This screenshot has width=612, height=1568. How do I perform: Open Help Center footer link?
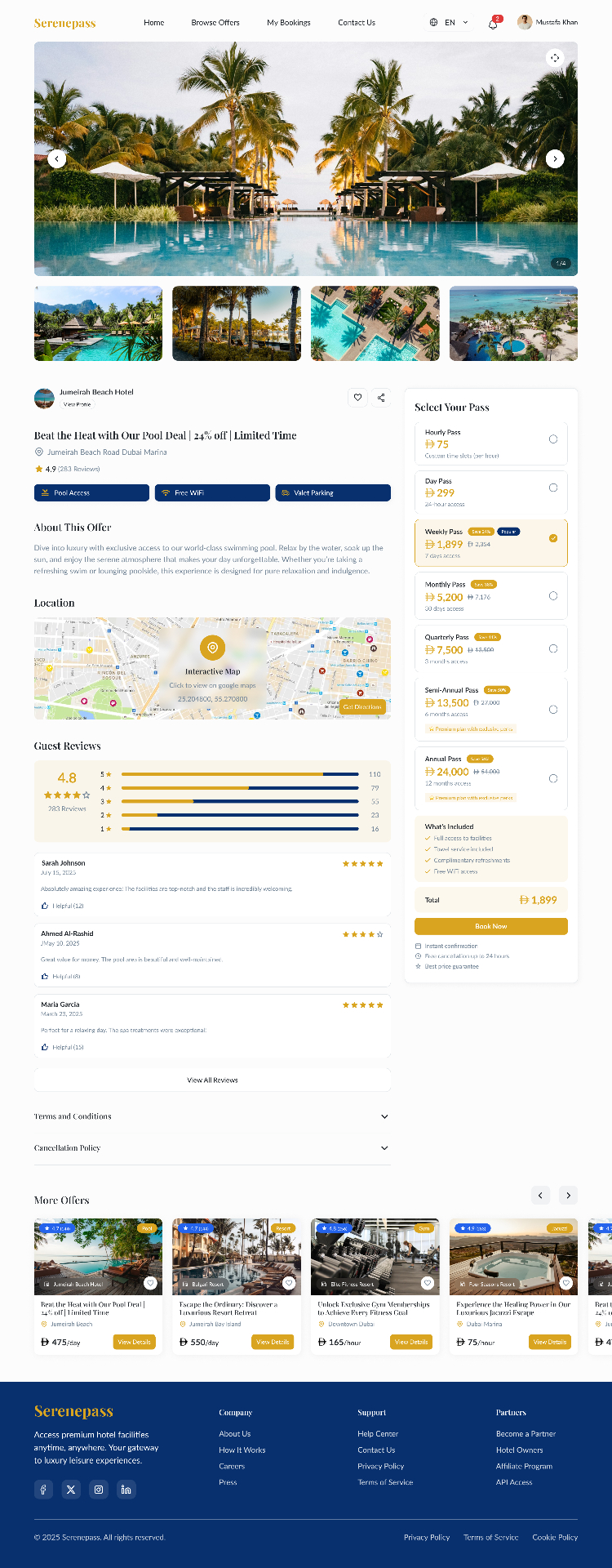click(x=378, y=1433)
